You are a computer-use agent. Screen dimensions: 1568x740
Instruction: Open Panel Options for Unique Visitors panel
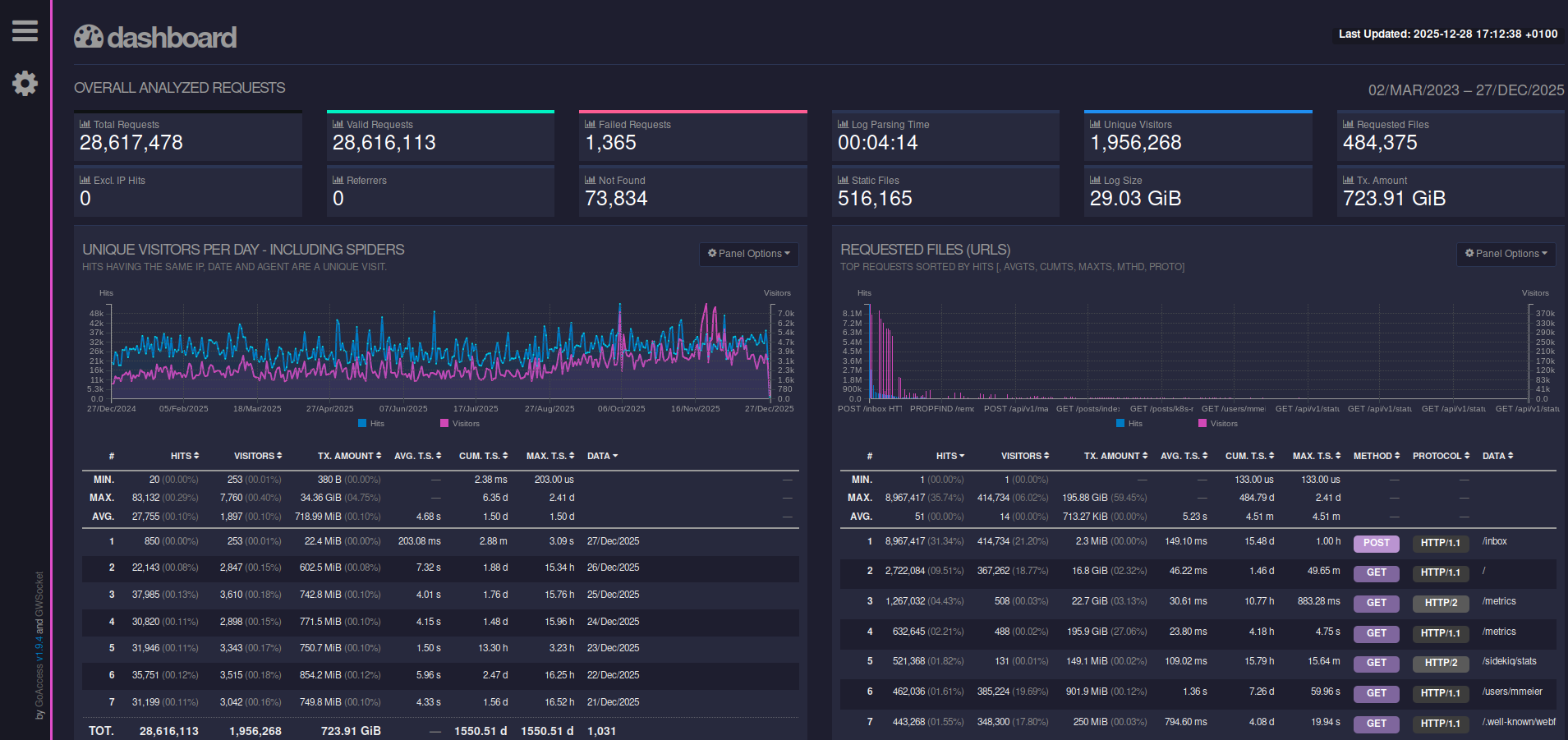point(748,254)
